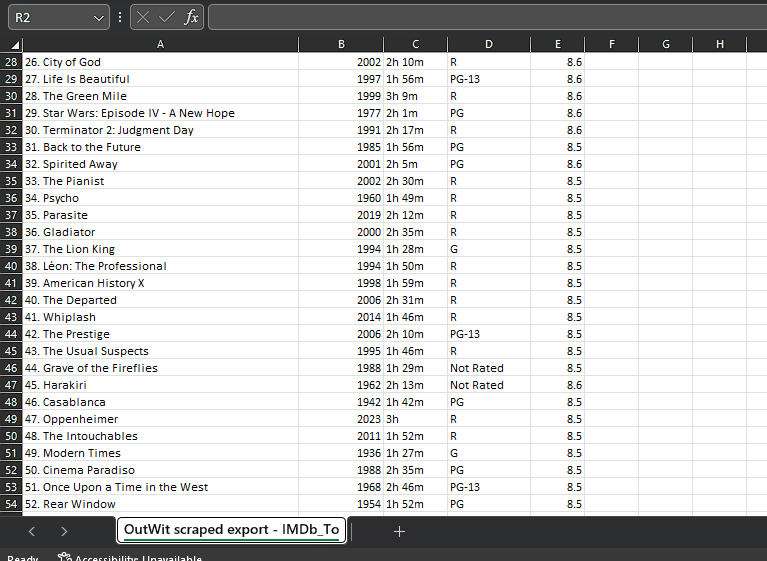767x561 pixels.
Task: Select column D header
Action: [488, 44]
